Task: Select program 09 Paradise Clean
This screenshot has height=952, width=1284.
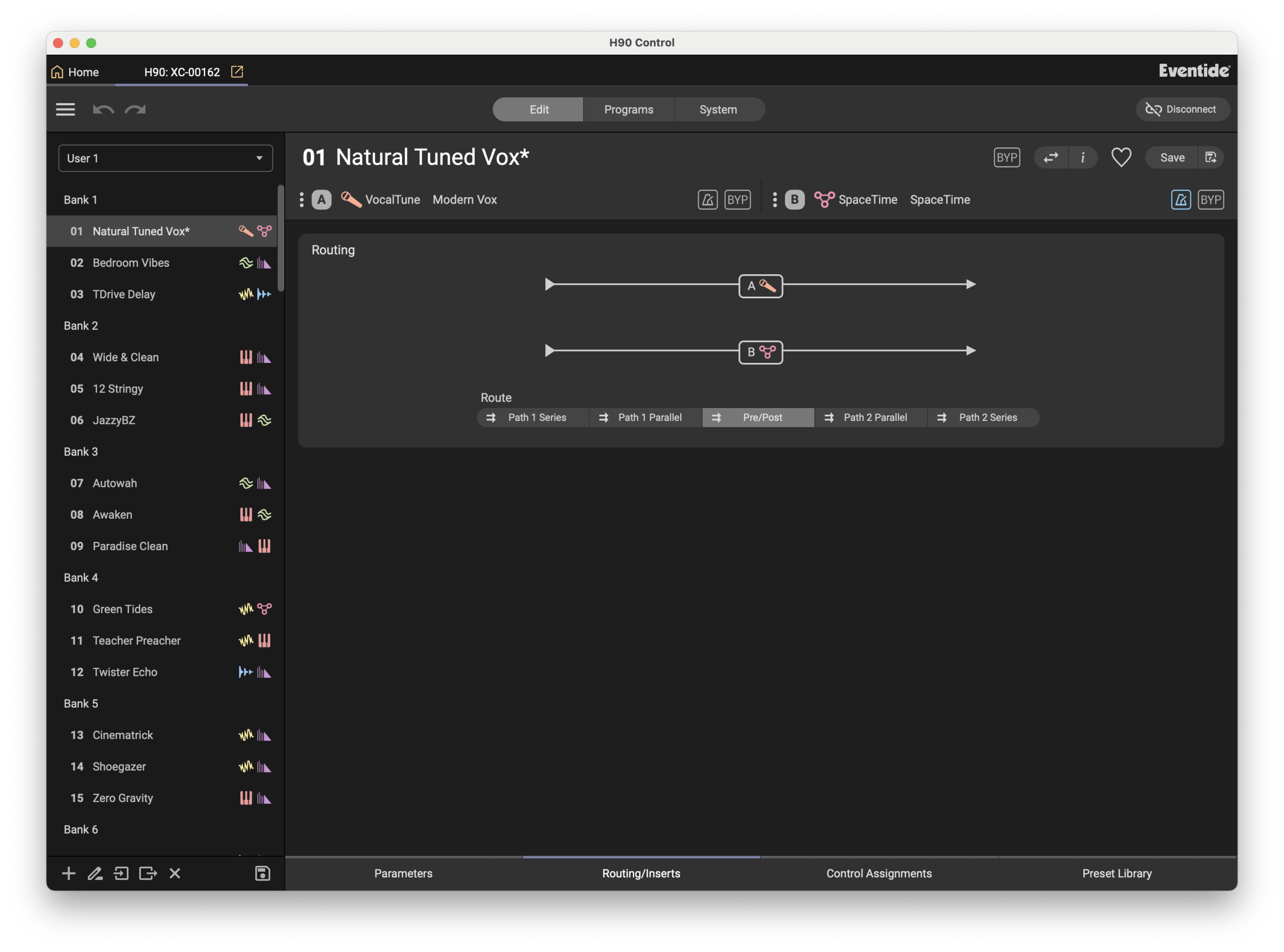Action: (162, 546)
